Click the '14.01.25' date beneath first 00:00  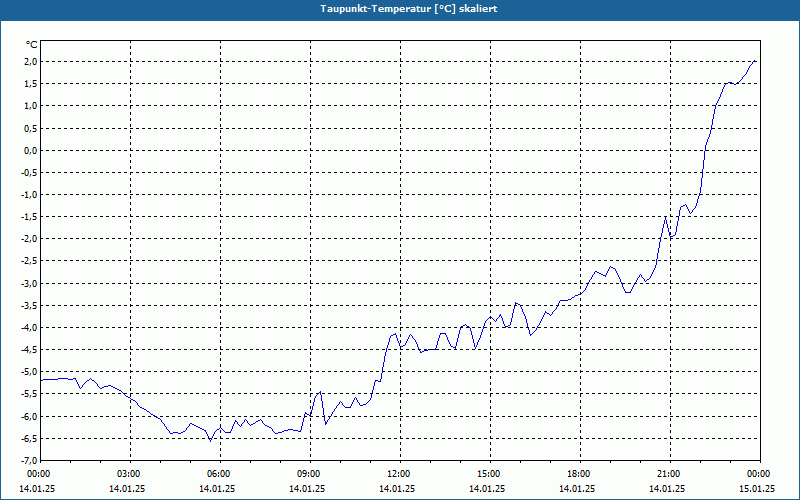37,488
